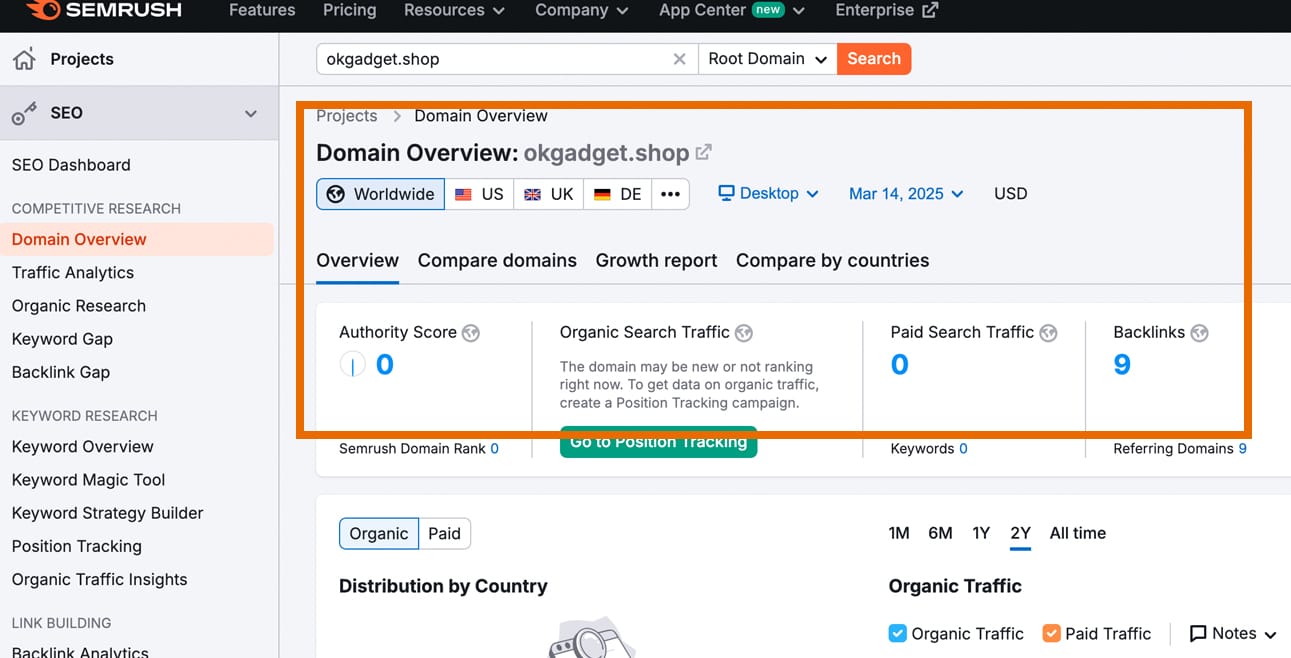Click the Semrush Domain Rank value 0
Screen dimensions: 1291x658
[494, 449]
